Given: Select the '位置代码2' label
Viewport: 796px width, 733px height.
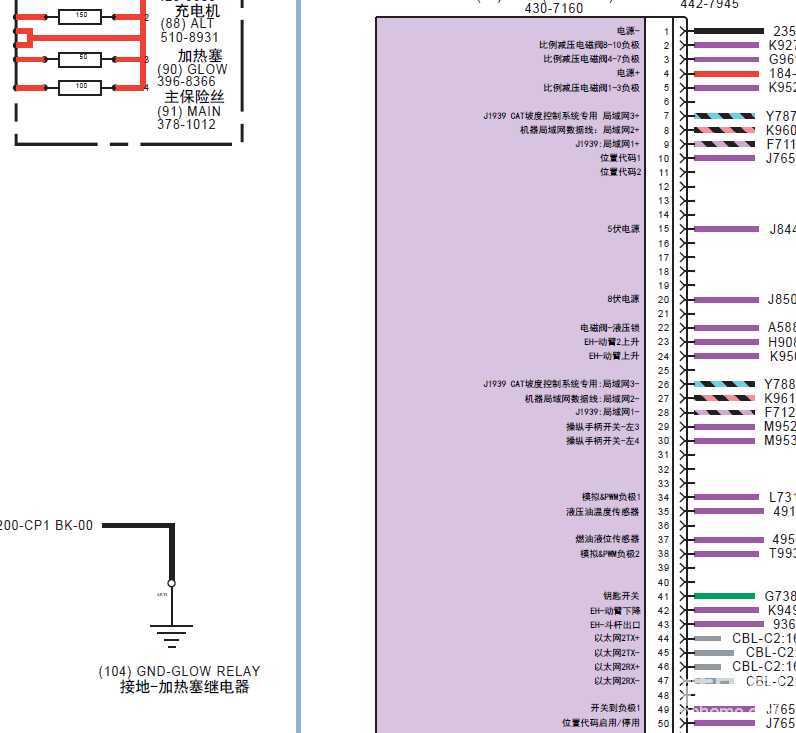Looking at the screenshot, I should 620,172.
